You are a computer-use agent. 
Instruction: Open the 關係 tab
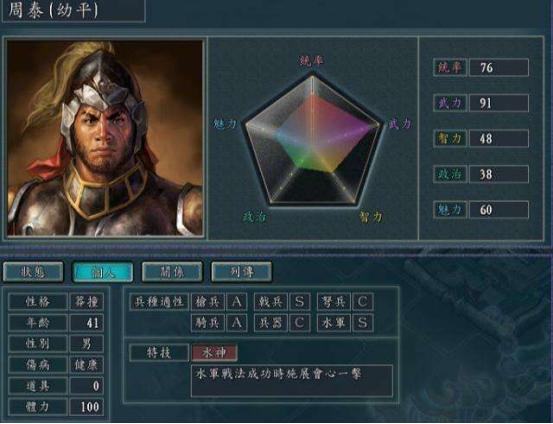[172, 272]
